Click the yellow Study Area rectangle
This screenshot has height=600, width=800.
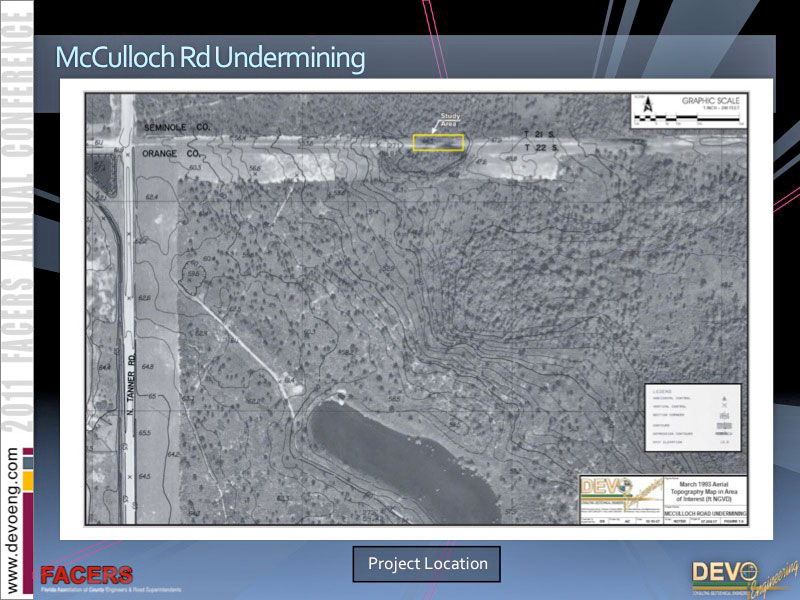(x=438, y=143)
